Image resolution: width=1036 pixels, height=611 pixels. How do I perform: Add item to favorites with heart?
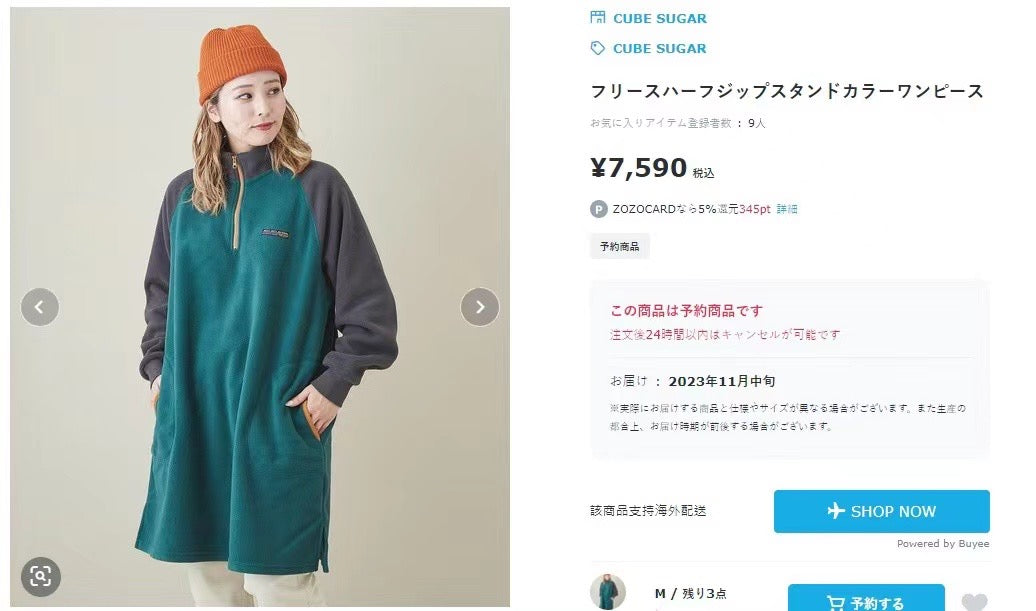[x=973, y=602]
